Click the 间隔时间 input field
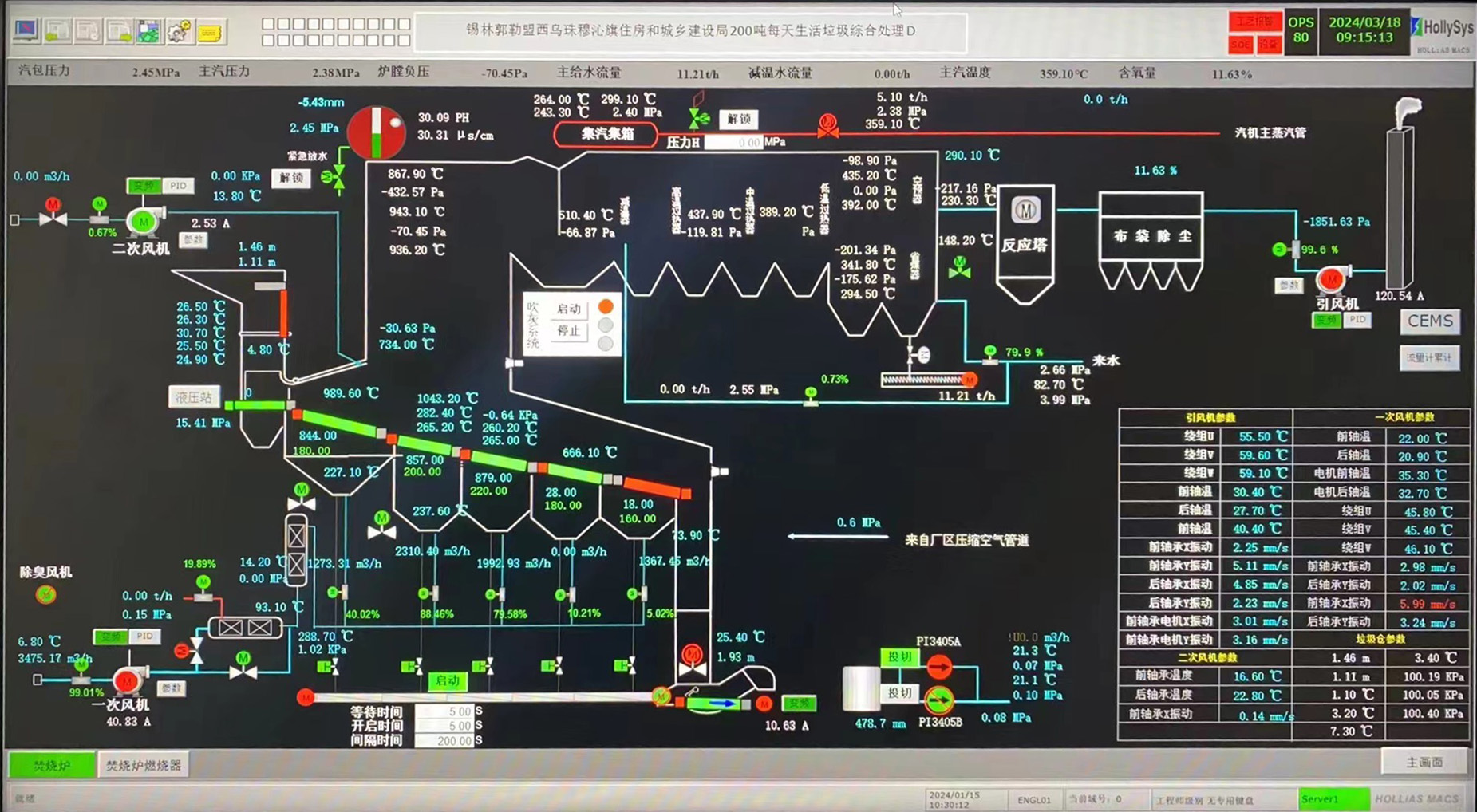Viewport: 1477px width, 812px height. [x=445, y=740]
